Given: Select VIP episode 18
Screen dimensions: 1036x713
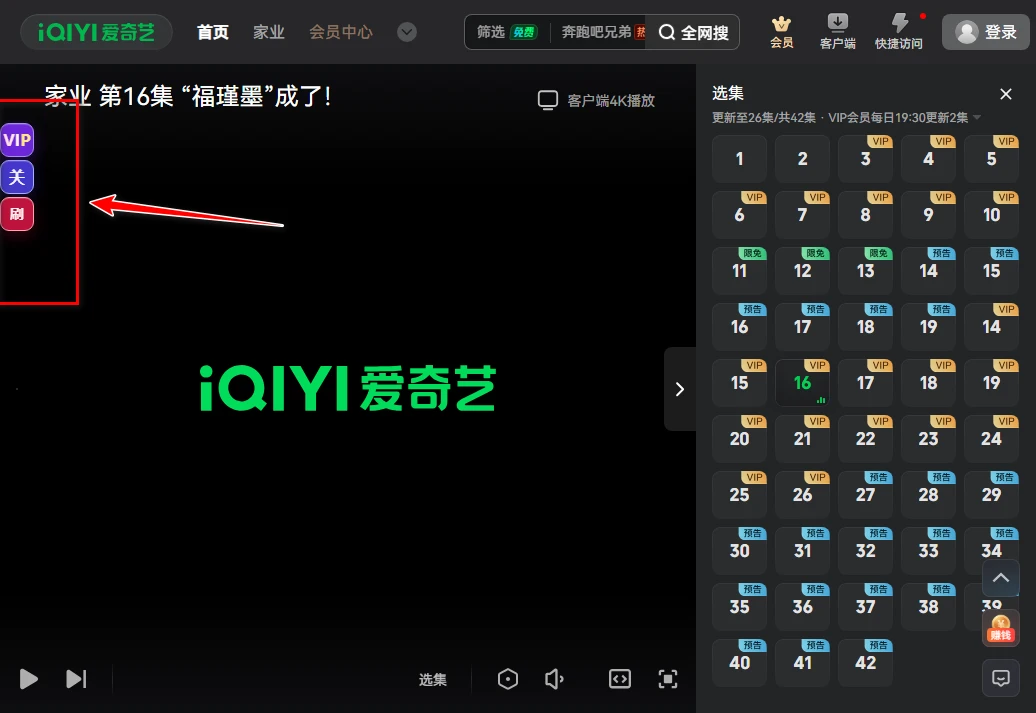Looking at the screenshot, I should point(928,383).
